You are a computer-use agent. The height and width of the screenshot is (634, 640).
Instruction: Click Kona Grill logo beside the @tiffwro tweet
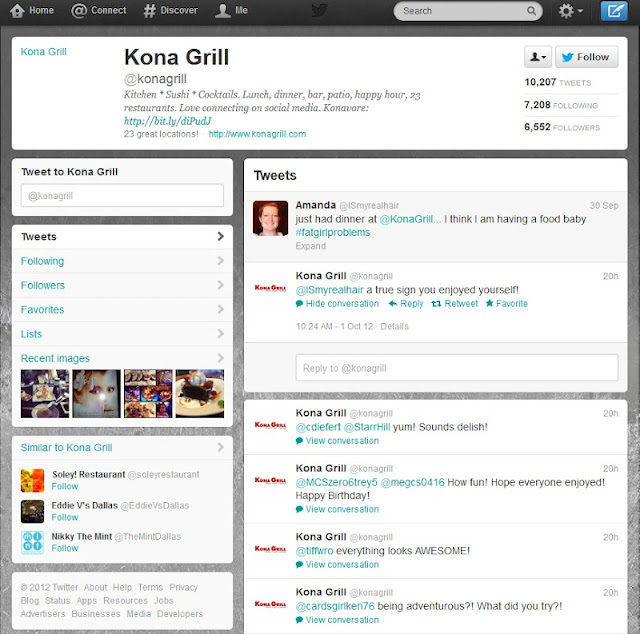270,549
